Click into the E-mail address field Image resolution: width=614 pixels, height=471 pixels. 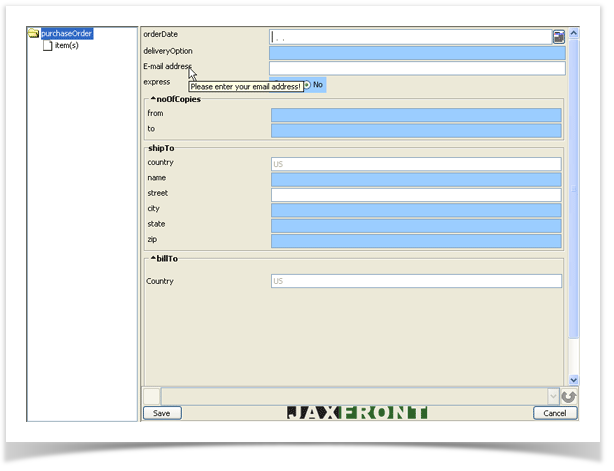coord(416,68)
